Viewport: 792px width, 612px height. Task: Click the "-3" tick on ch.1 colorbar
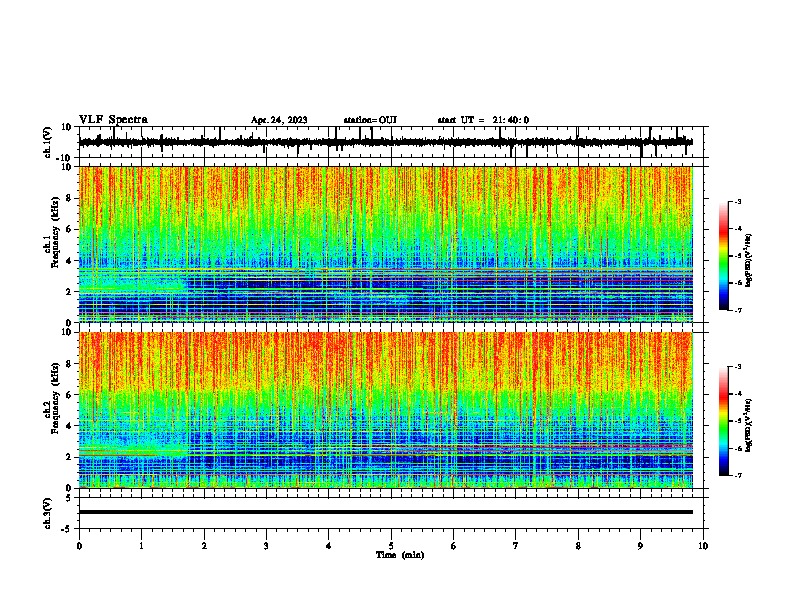[x=738, y=201]
